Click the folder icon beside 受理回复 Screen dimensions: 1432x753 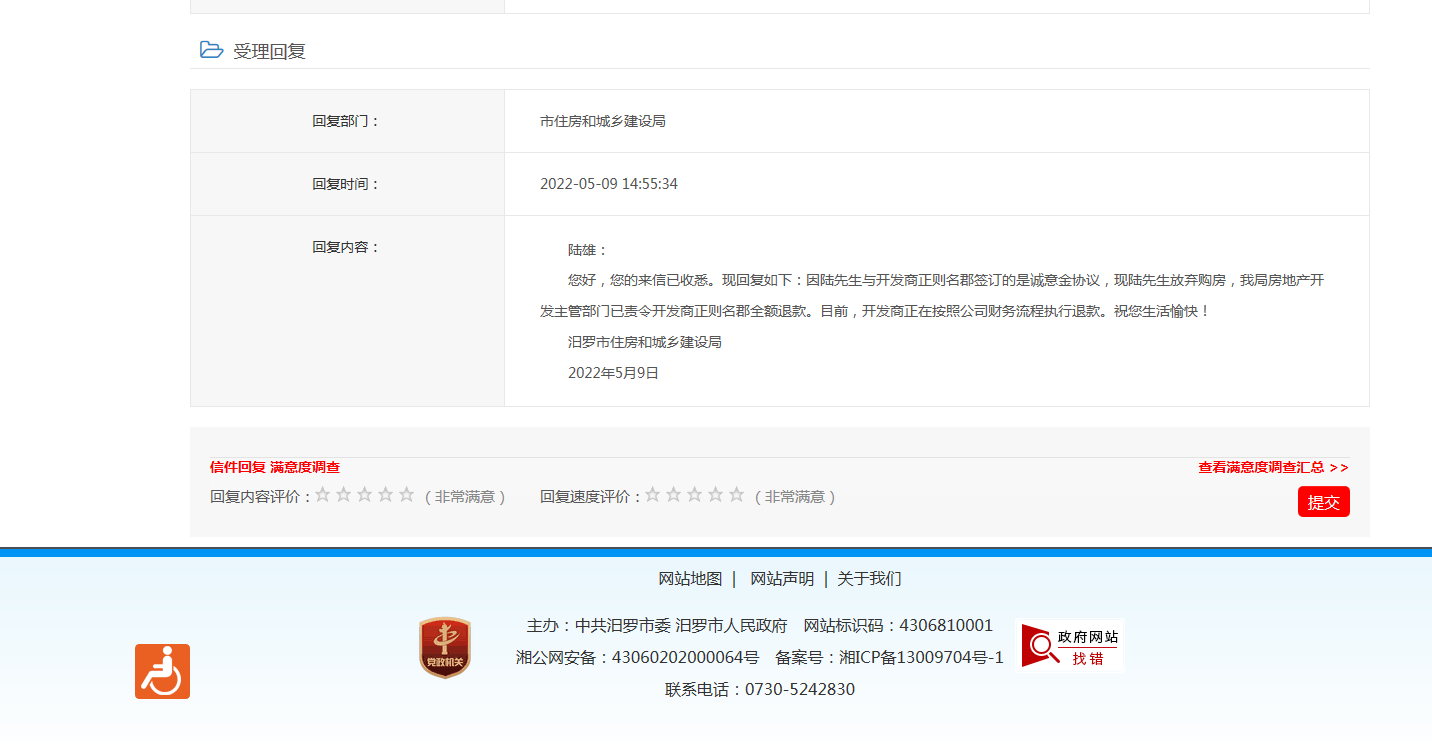click(211, 50)
